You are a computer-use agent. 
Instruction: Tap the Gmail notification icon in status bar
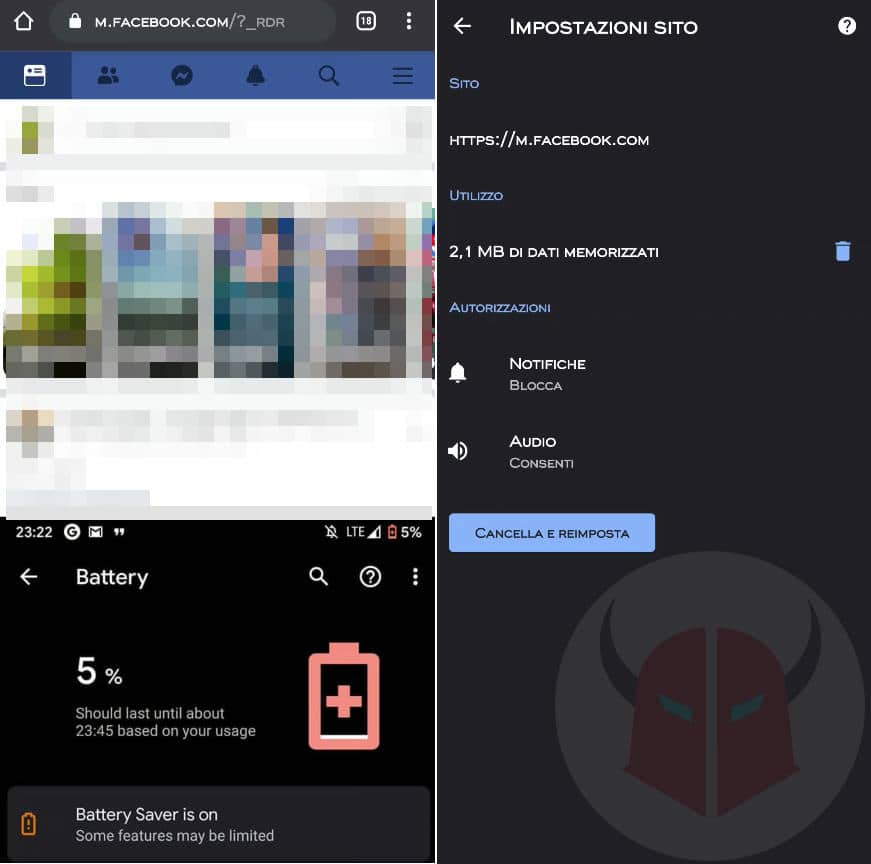click(x=96, y=532)
